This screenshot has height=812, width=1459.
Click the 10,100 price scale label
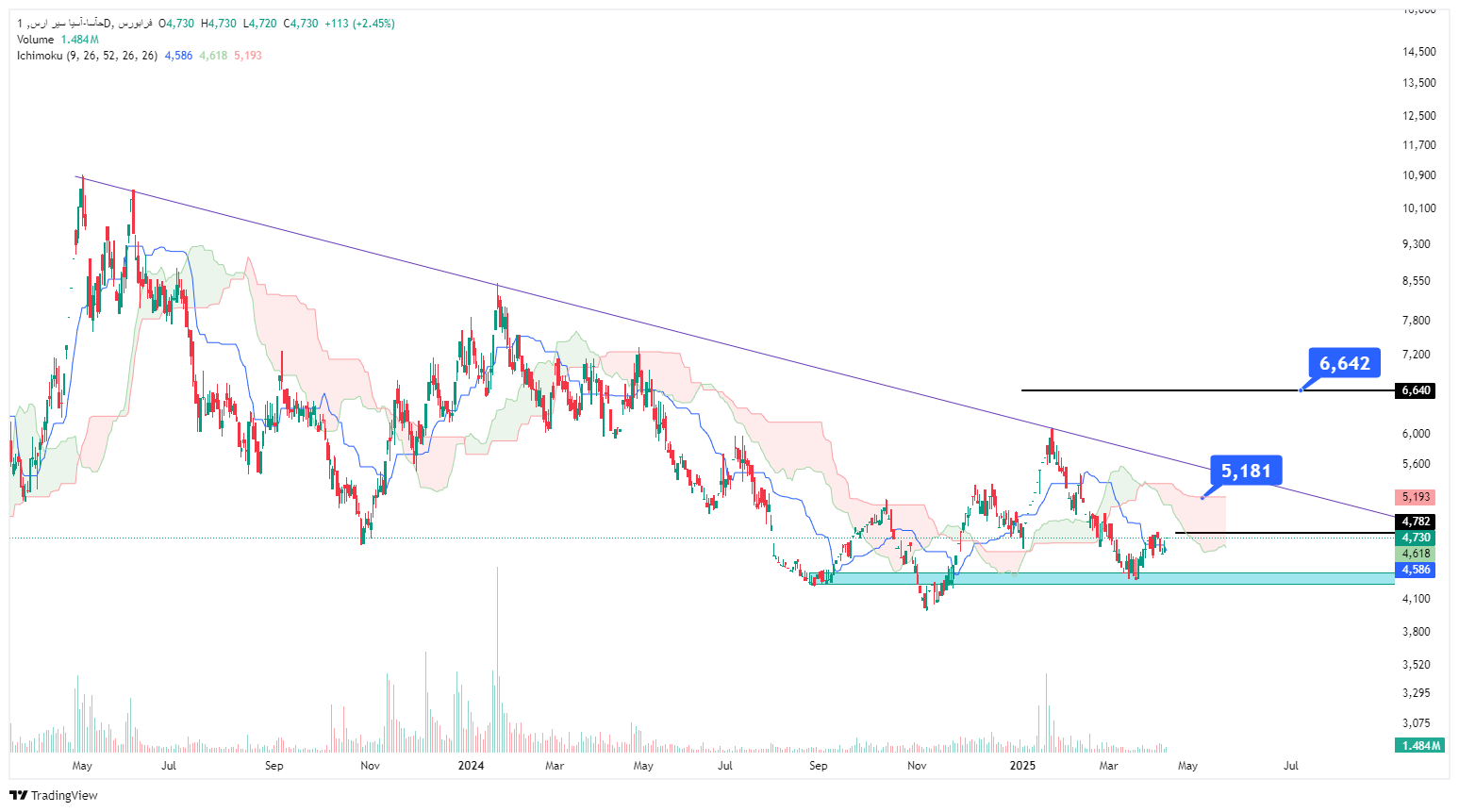tap(1419, 208)
